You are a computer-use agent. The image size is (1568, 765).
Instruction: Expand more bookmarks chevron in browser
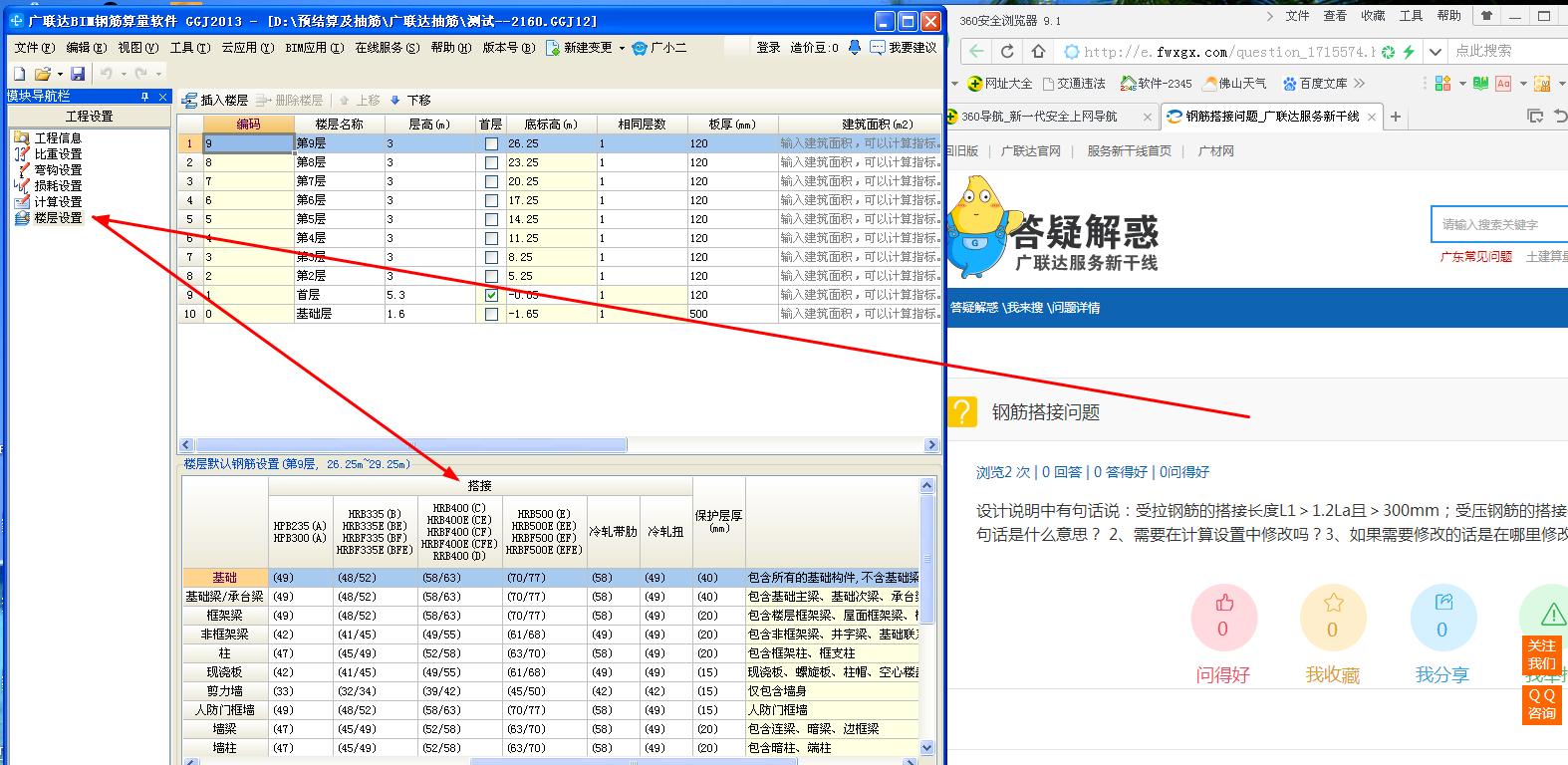(1360, 84)
